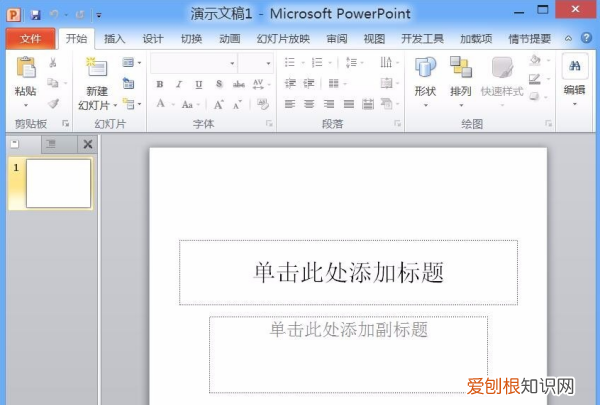Switch to the Insert tab
Viewport: 600px width, 405px height.
tap(114, 39)
